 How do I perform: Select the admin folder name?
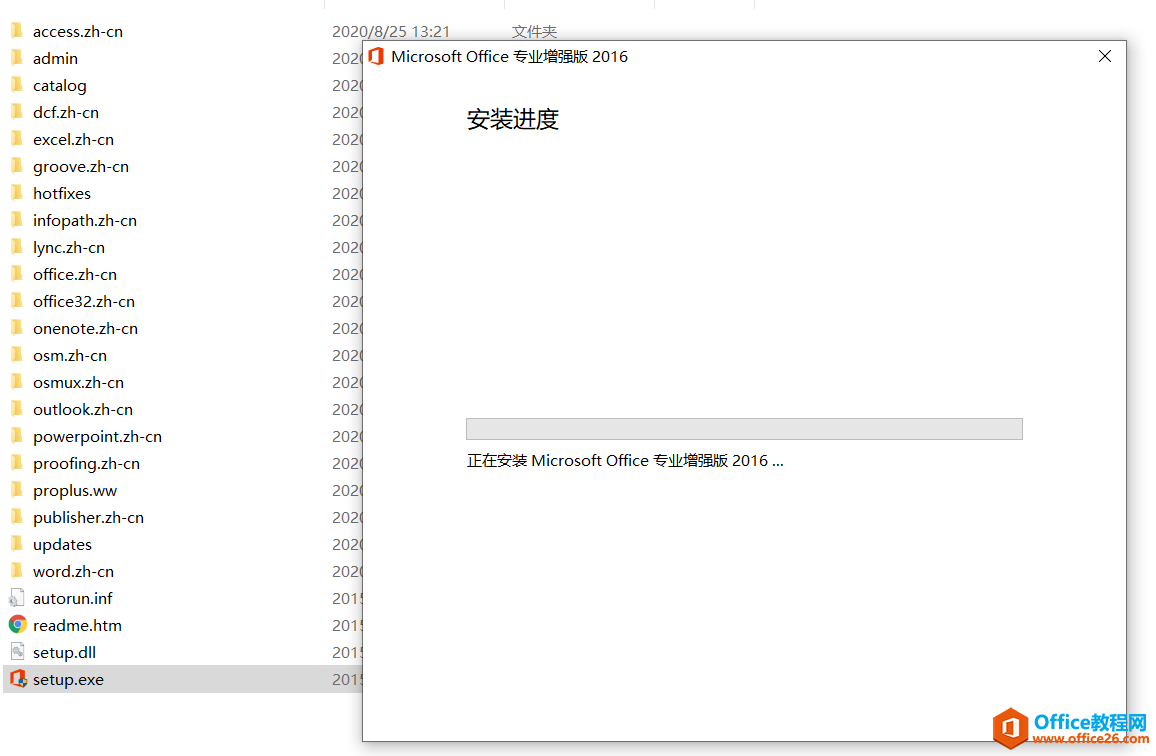point(55,58)
